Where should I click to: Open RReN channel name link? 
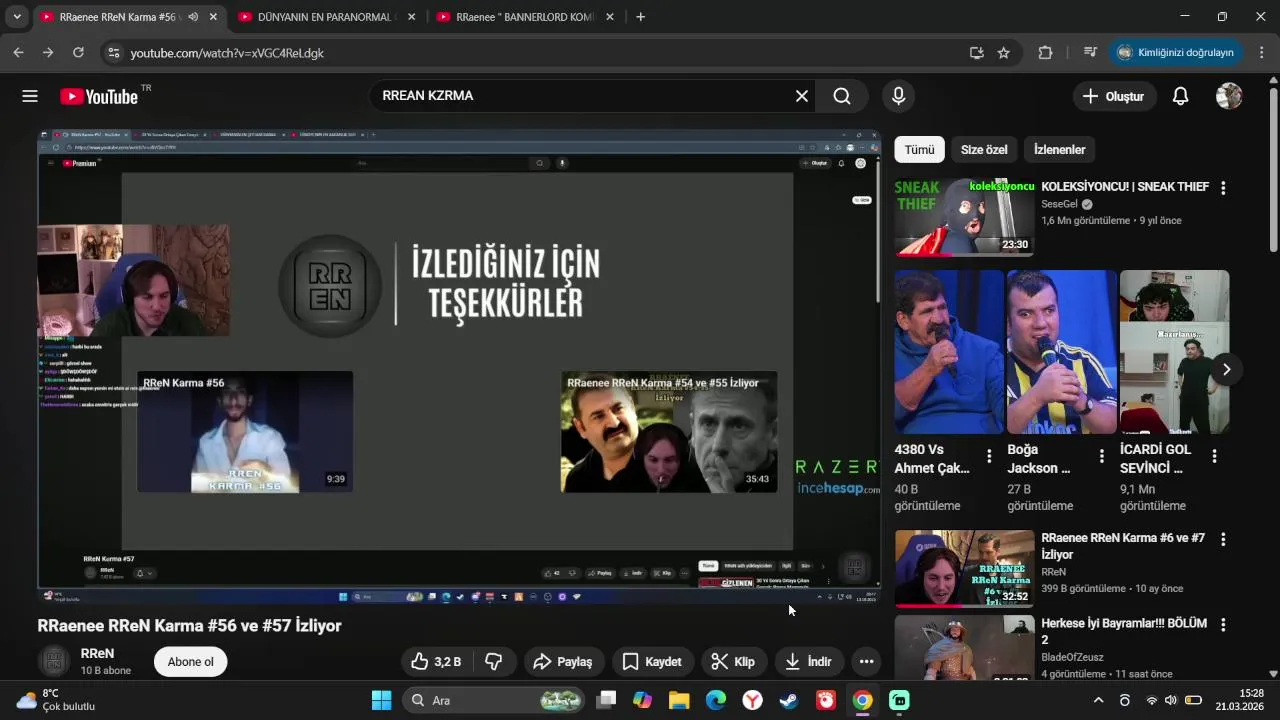tap(97, 653)
